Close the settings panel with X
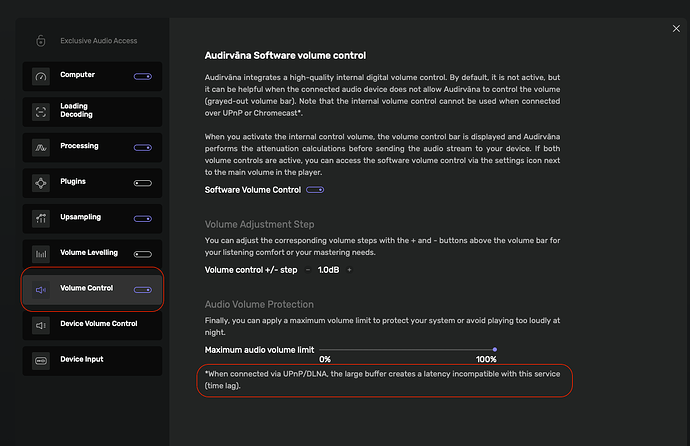The height and width of the screenshot is (446, 690). pyautogui.click(x=676, y=29)
